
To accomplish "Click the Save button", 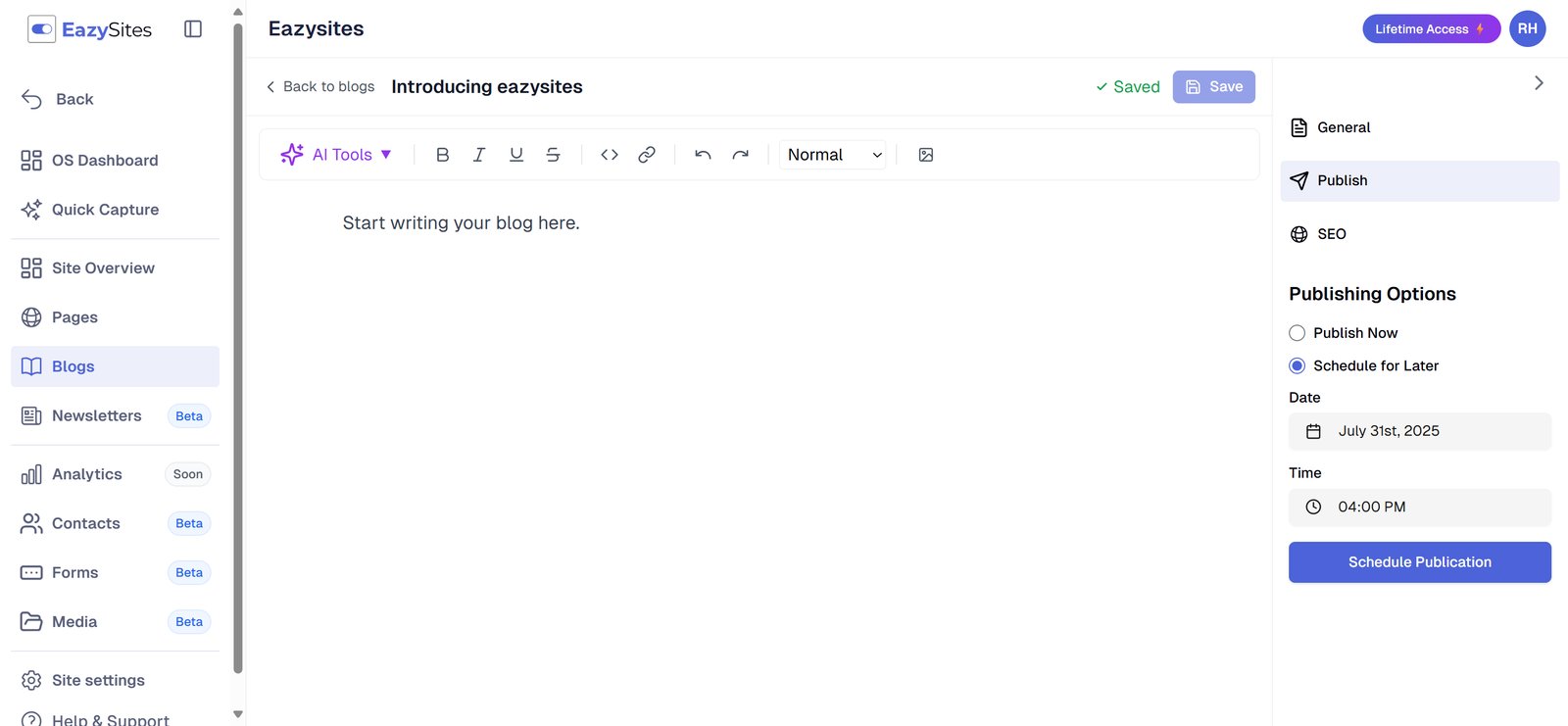I will (1213, 86).
